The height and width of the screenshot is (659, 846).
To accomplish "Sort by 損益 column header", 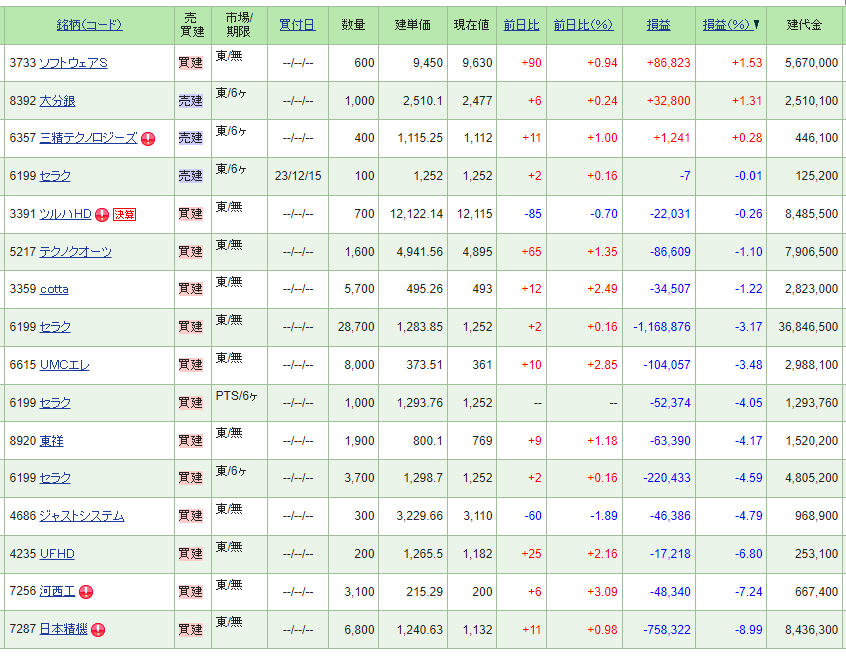I will point(658,25).
